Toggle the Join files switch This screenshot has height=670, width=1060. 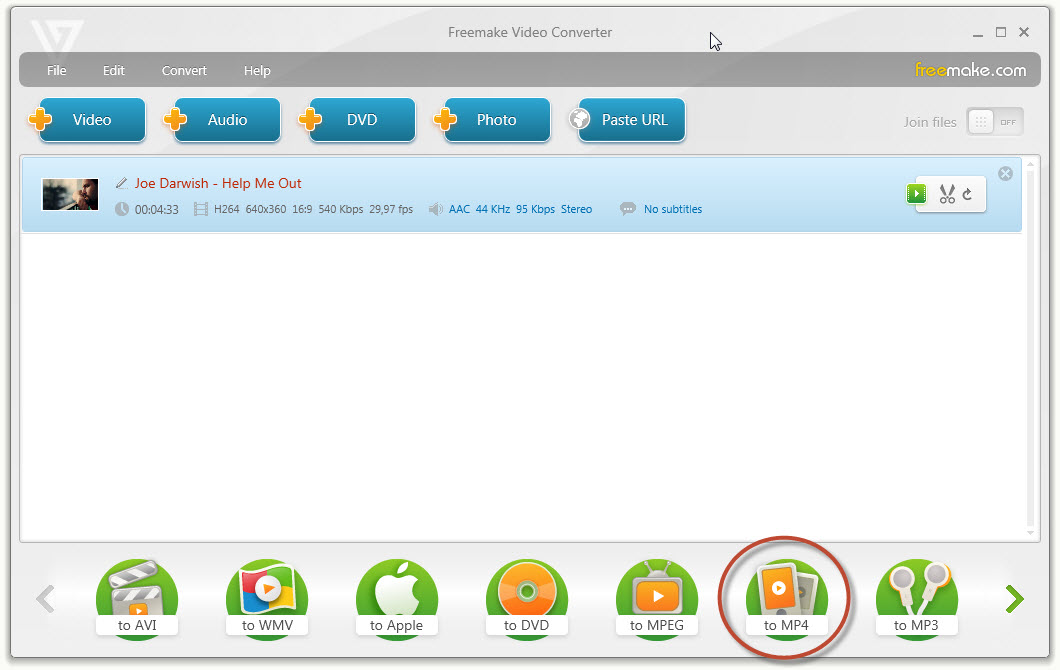click(995, 122)
